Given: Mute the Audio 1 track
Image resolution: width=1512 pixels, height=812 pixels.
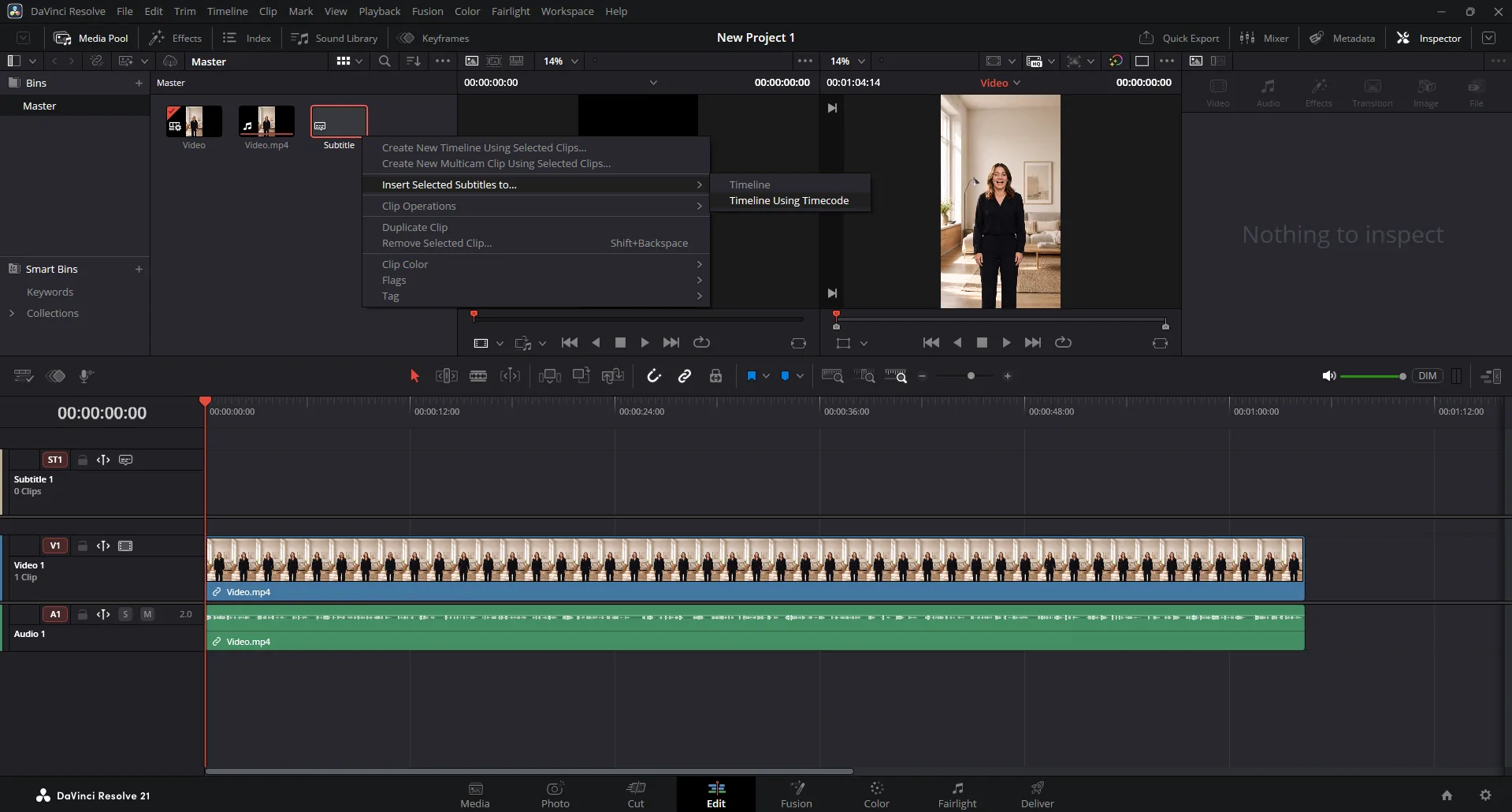Looking at the screenshot, I should click(147, 614).
